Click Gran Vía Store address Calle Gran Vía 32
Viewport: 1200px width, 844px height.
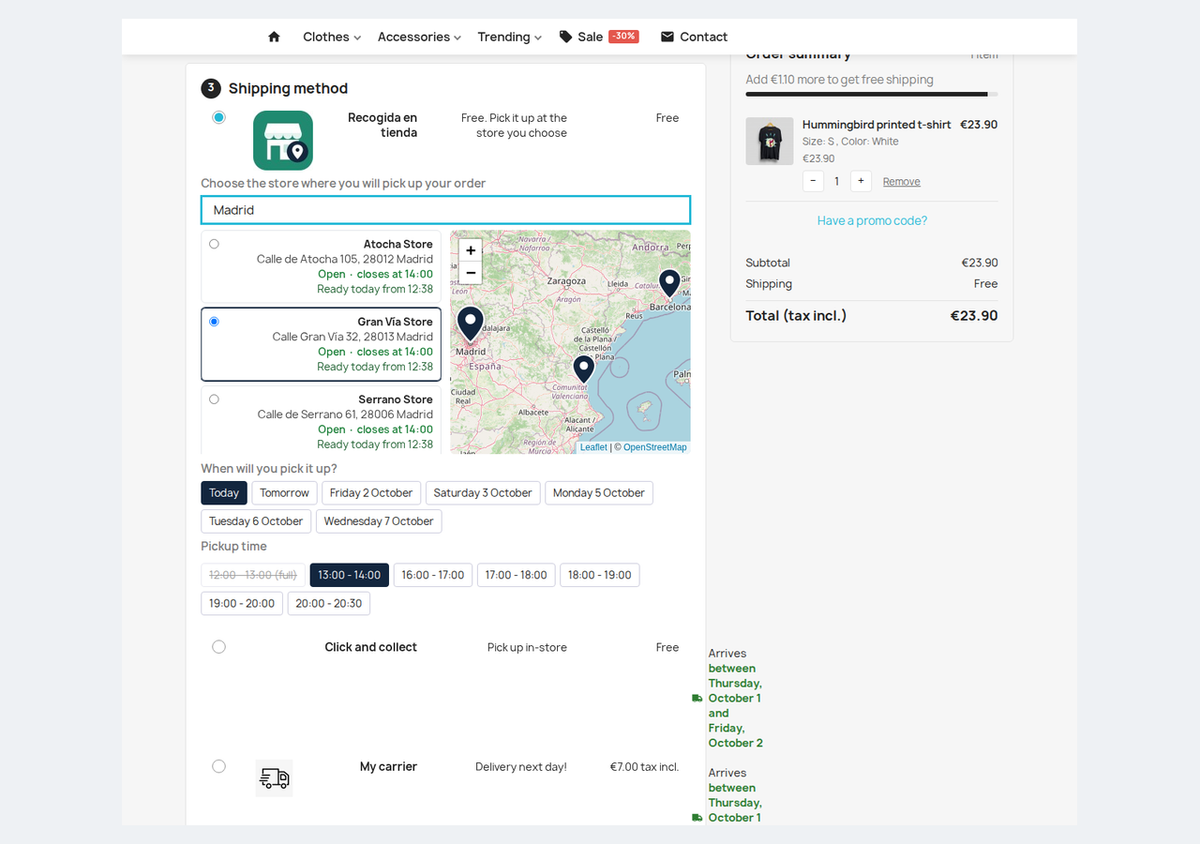point(353,337)
